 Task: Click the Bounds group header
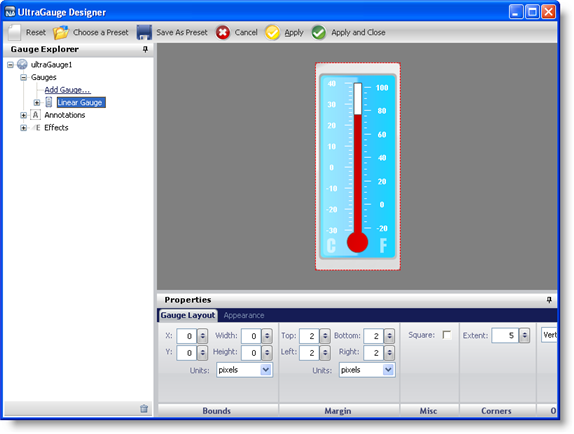(x=217, y=411)
